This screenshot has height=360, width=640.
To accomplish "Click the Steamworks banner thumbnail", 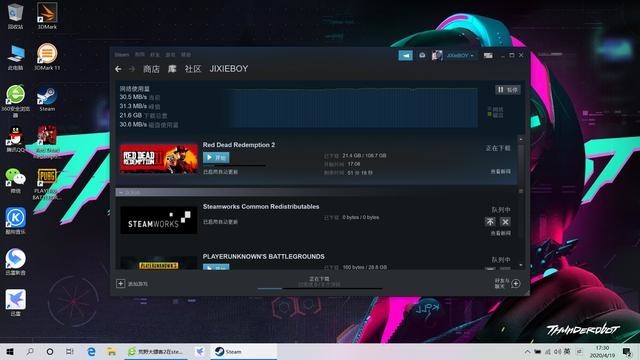I will tap(159, 220).
